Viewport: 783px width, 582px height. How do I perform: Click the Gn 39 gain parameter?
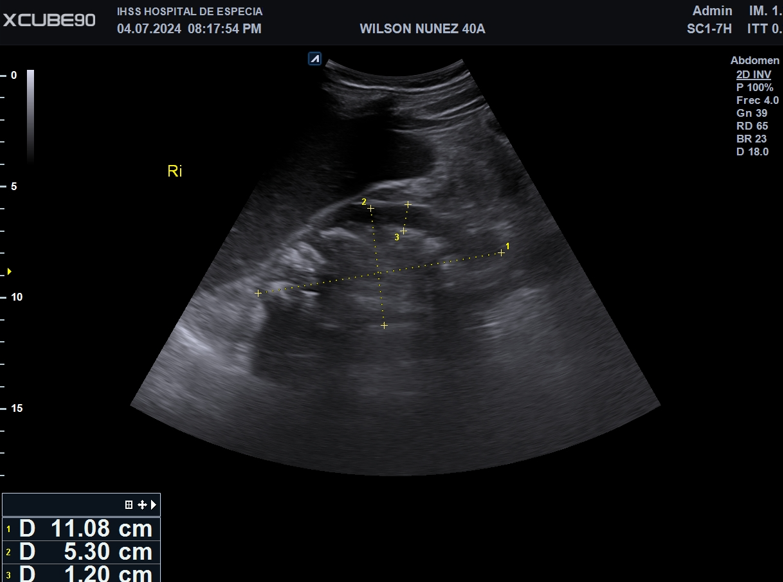751,113
